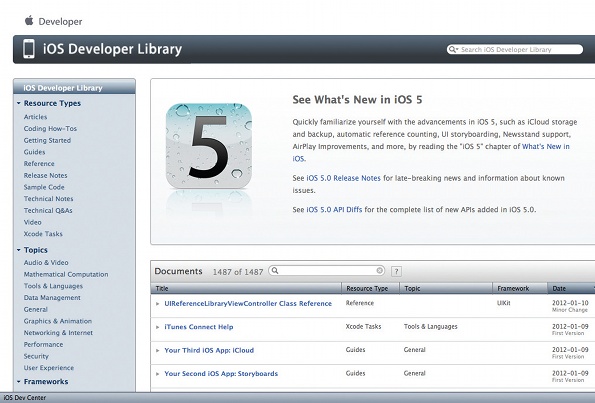
Task: Select User Experience topic
Action: tap(49, 368)
